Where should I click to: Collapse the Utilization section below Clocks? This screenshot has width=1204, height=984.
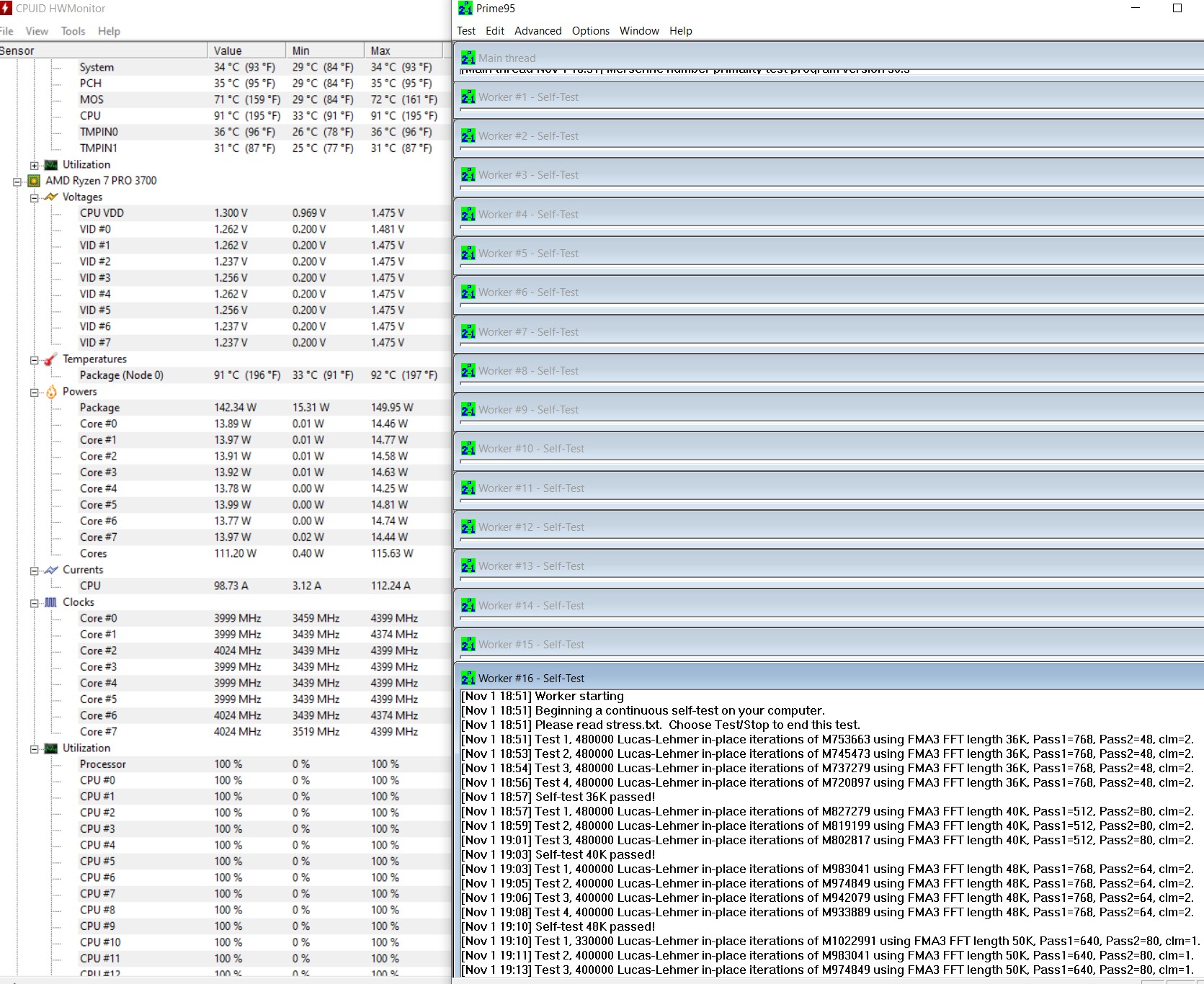(34, 749)
